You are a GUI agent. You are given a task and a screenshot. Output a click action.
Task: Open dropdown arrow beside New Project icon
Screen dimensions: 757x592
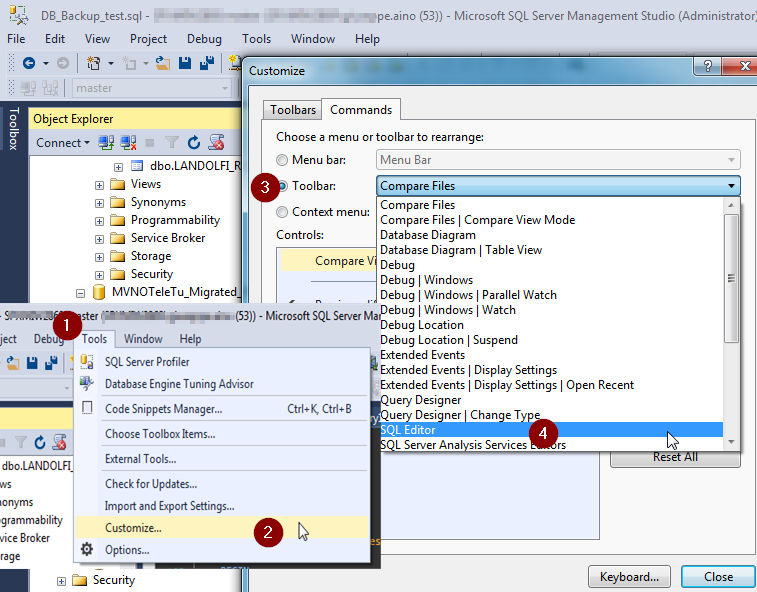pyautogui.click(x=111, y=63)
